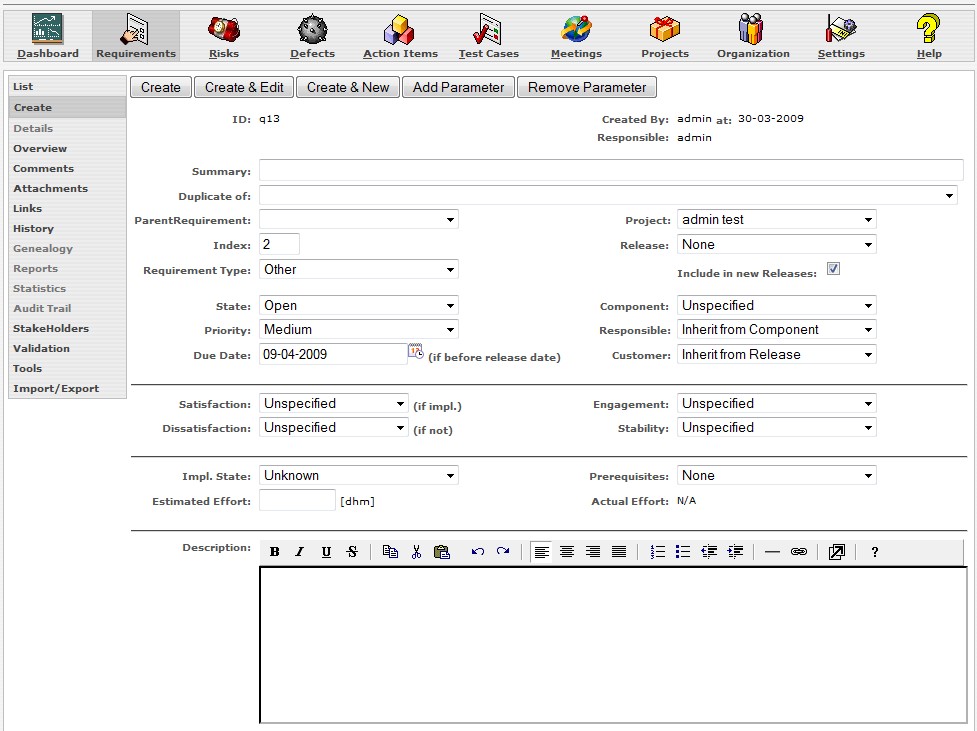
Task: Open the Risks module icon
Action: pyautogui.click(x=223, y=36)
